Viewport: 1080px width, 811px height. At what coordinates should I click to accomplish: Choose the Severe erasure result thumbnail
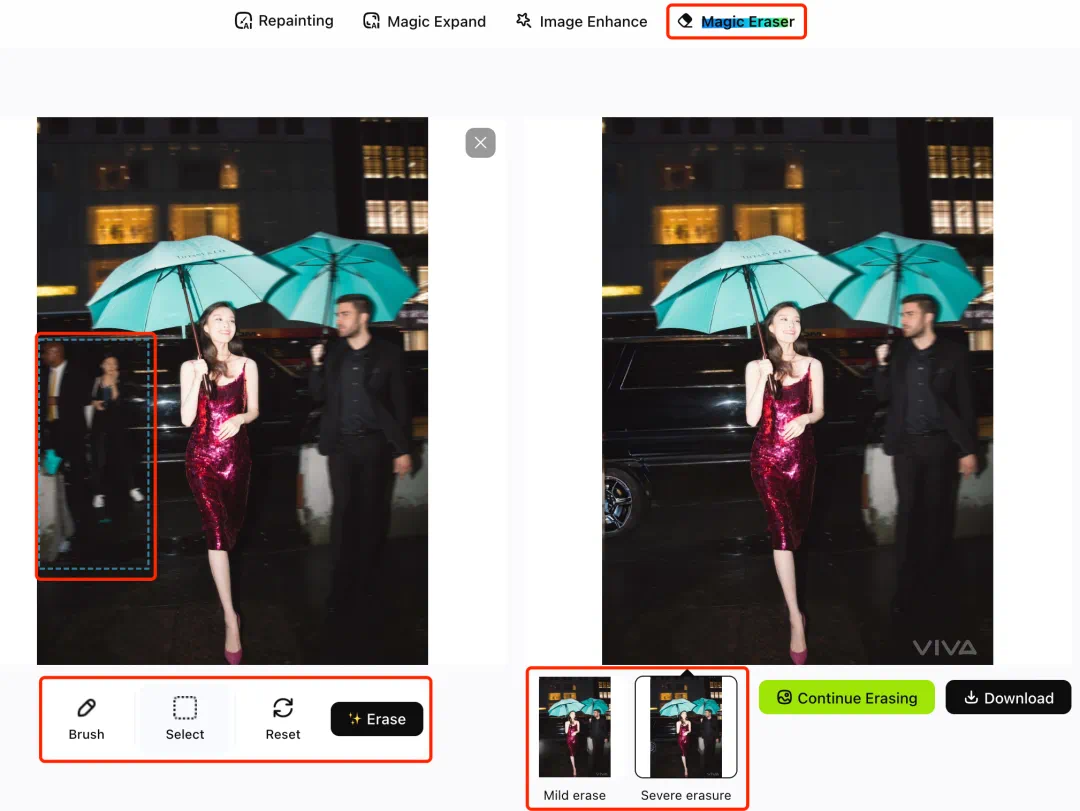tap(686, 727)
